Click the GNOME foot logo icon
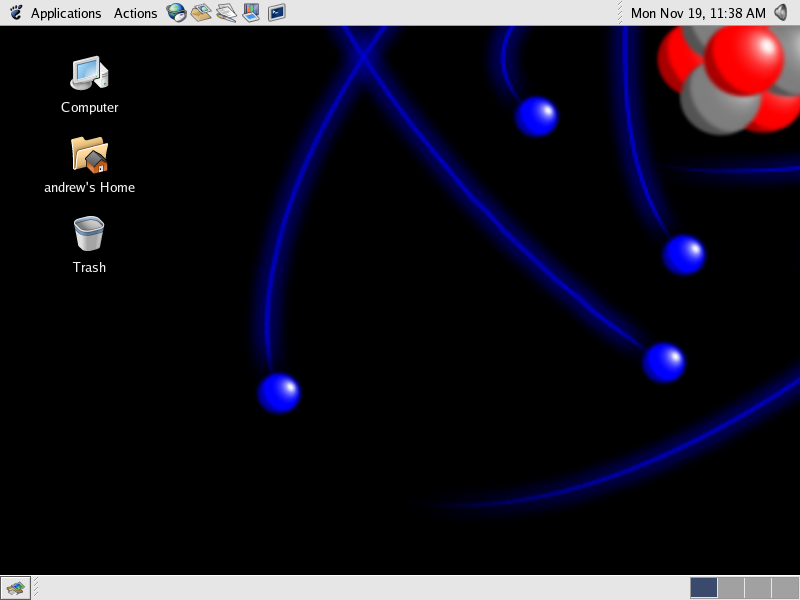800x600 pixels. click(x=16, y=13)
